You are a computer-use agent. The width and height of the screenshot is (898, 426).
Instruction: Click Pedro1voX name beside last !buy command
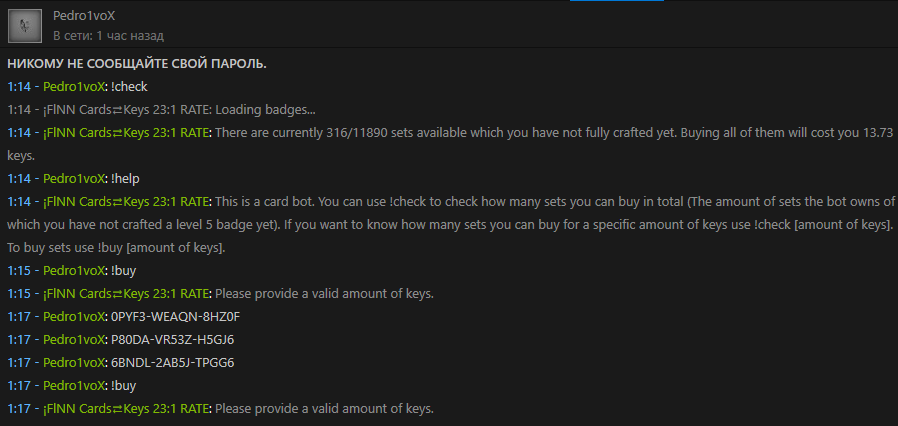[74, 386]
